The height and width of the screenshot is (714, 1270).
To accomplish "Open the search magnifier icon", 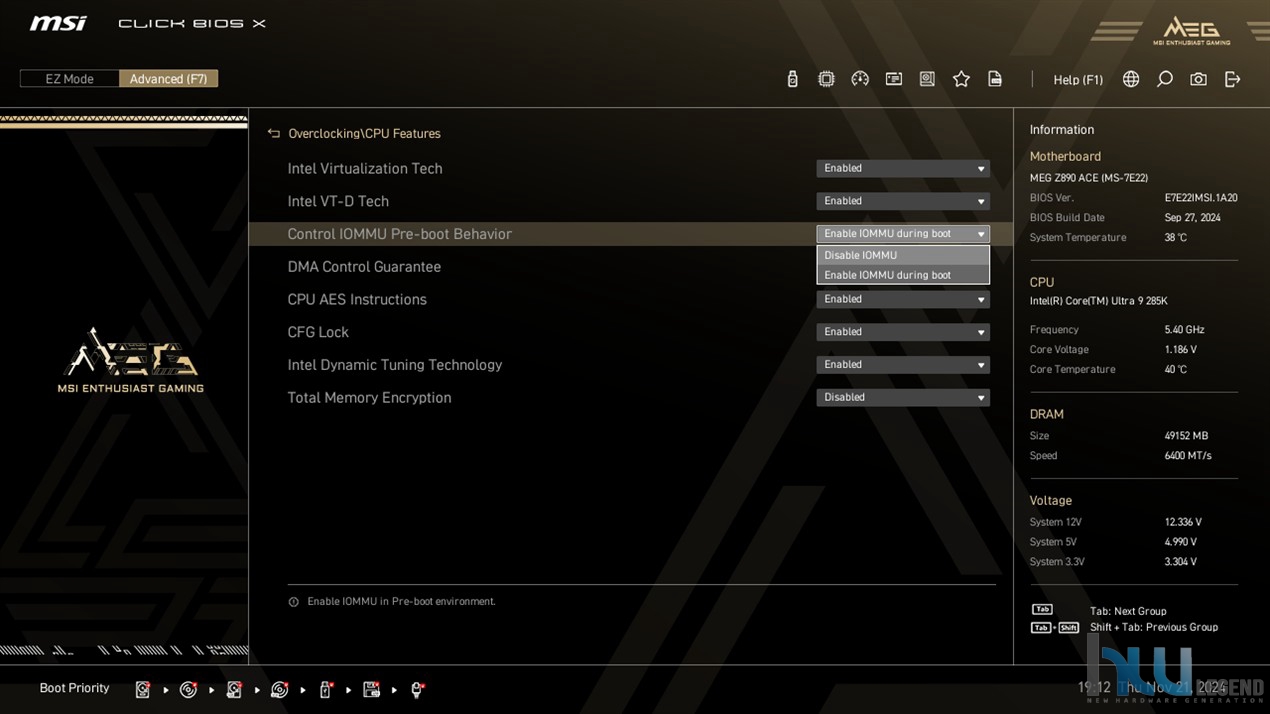I will 1164,79.
